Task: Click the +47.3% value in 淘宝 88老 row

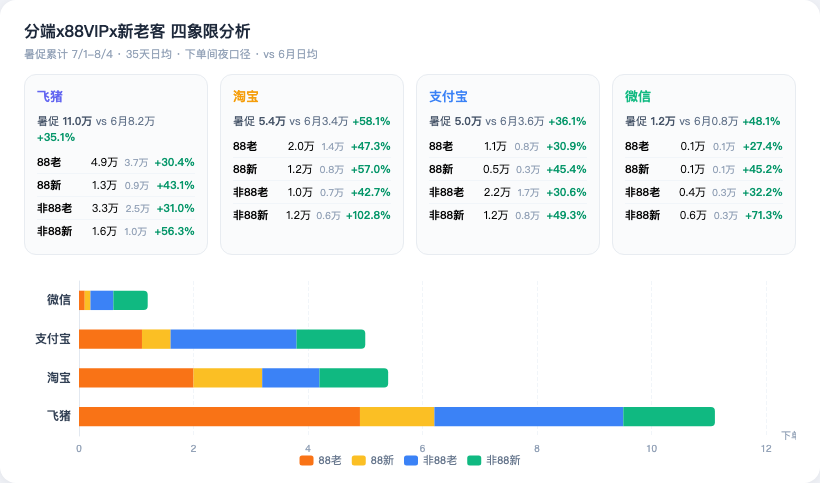Action: coord(371,146)
